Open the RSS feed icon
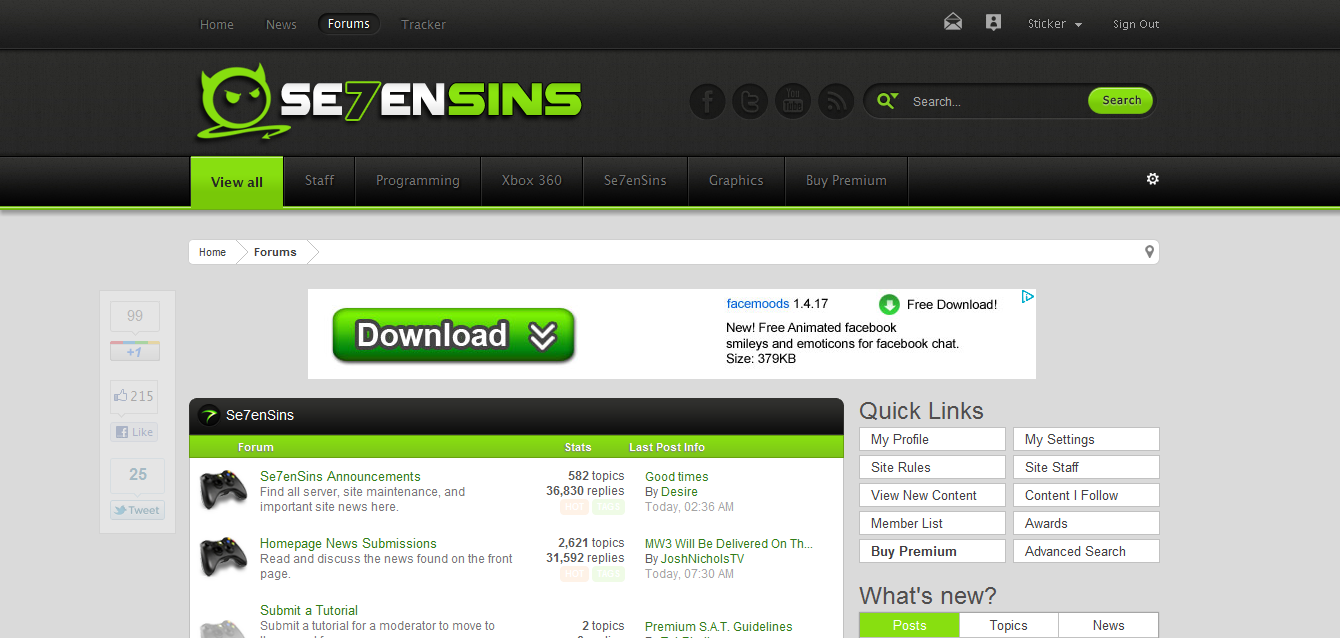This screenshot has height=638, width=1340. (836, 101)
